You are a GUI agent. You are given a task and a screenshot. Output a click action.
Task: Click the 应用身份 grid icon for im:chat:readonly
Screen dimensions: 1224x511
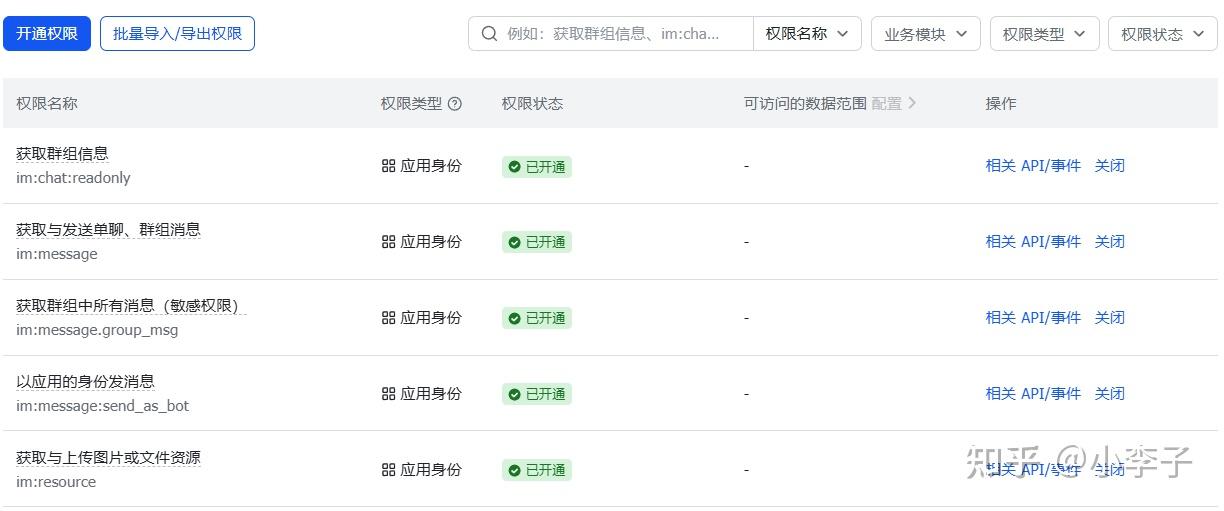pyautogui.click(x=389, y=166)
